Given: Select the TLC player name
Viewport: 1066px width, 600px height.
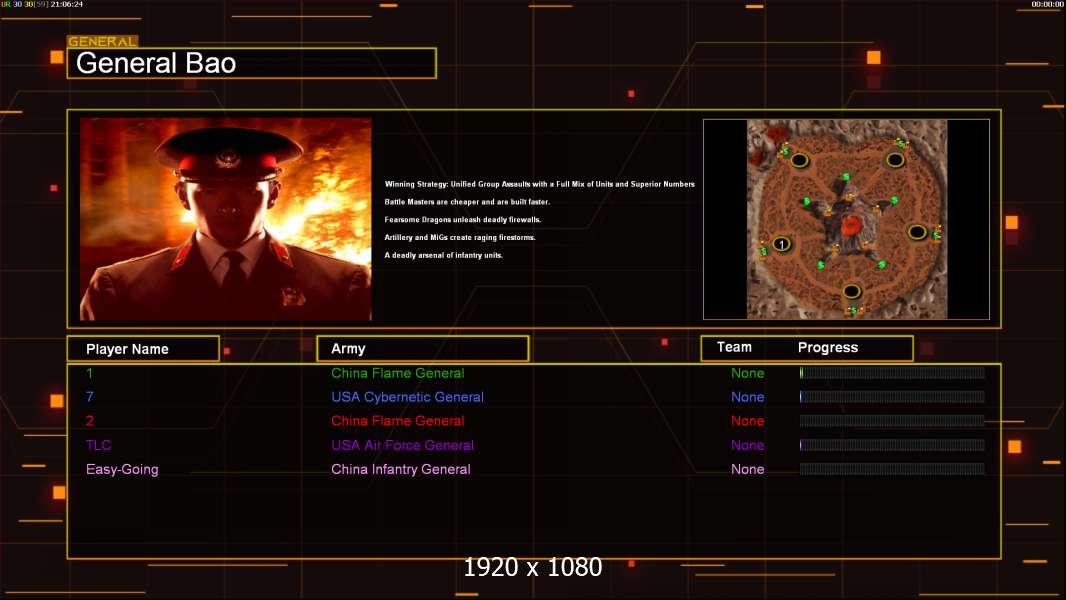Looking at the screenshot, I should click(x=99, y=445).
